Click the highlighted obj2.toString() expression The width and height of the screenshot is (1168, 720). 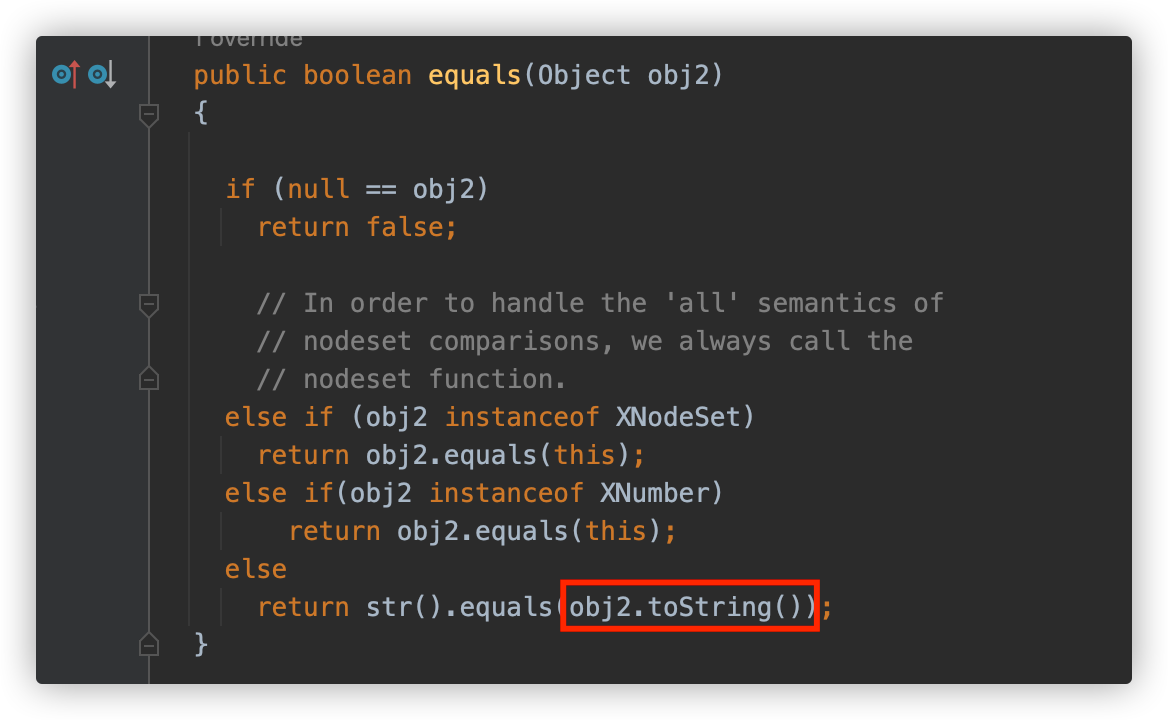[x=690, y=606]
